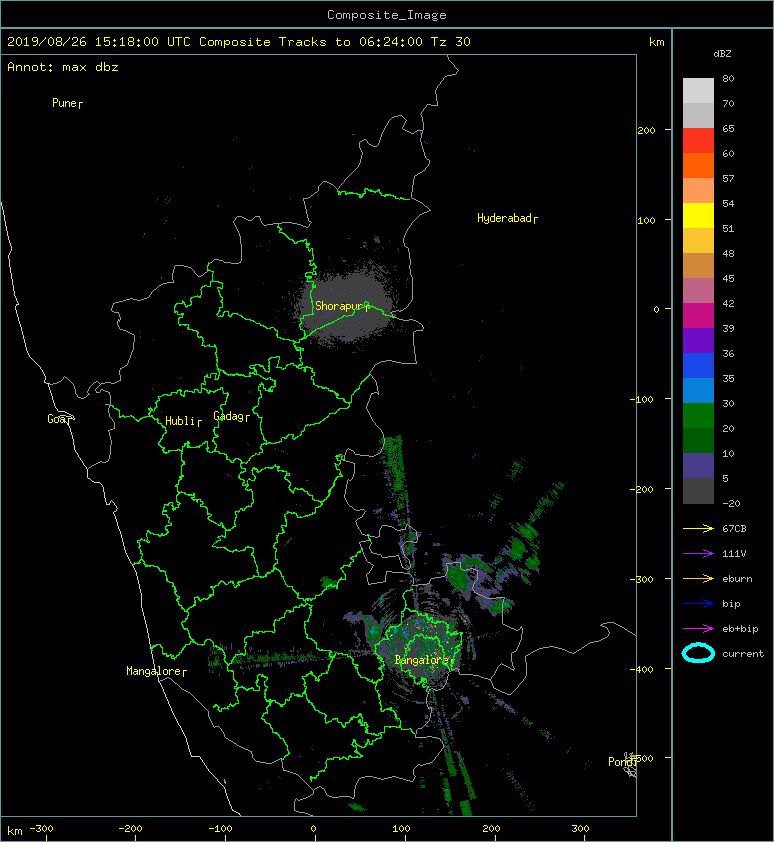Click the dark green 20 dBZ swatch
Viewport: 774px width, 842px height.
click(x=698, y=440)
